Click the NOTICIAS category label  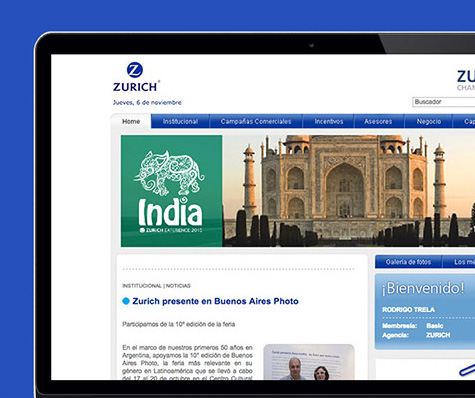[178, 286]
